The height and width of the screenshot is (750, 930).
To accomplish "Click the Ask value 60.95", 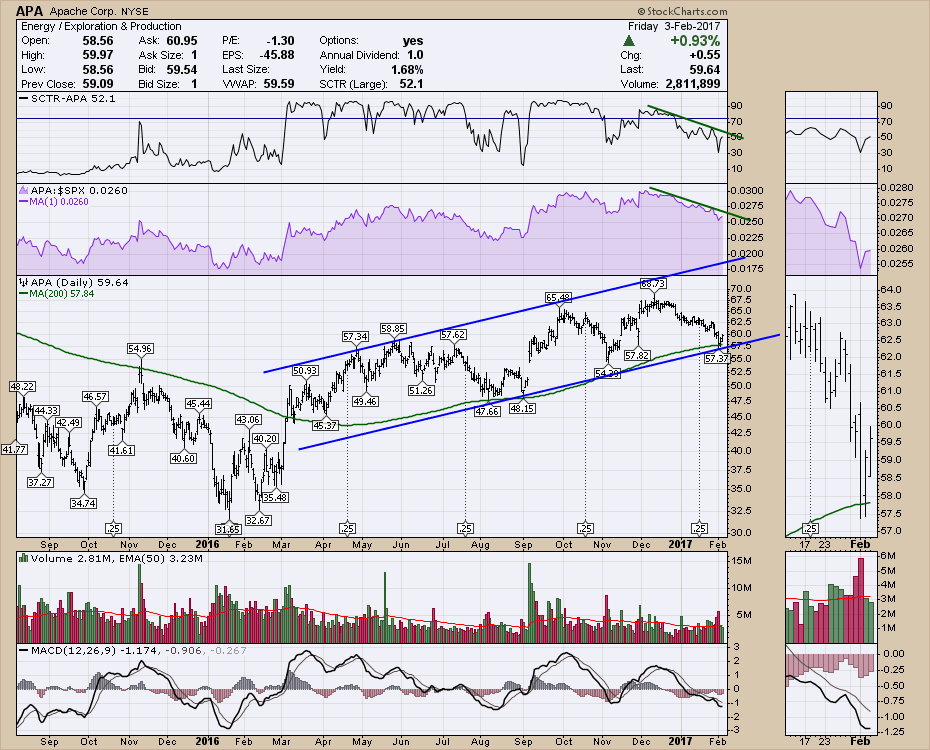I will tap(181, 41).
